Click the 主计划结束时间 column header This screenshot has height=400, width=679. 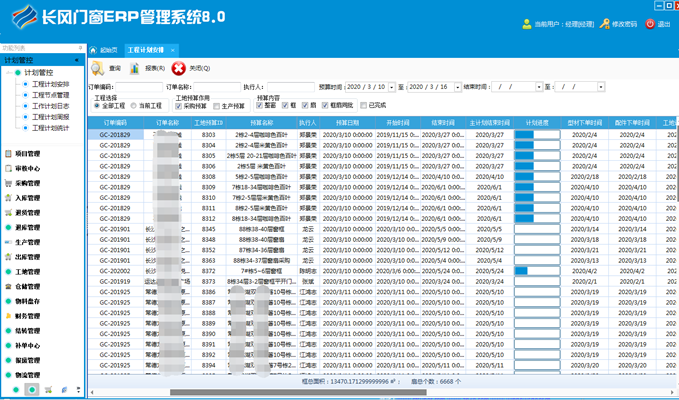[490, 123]
